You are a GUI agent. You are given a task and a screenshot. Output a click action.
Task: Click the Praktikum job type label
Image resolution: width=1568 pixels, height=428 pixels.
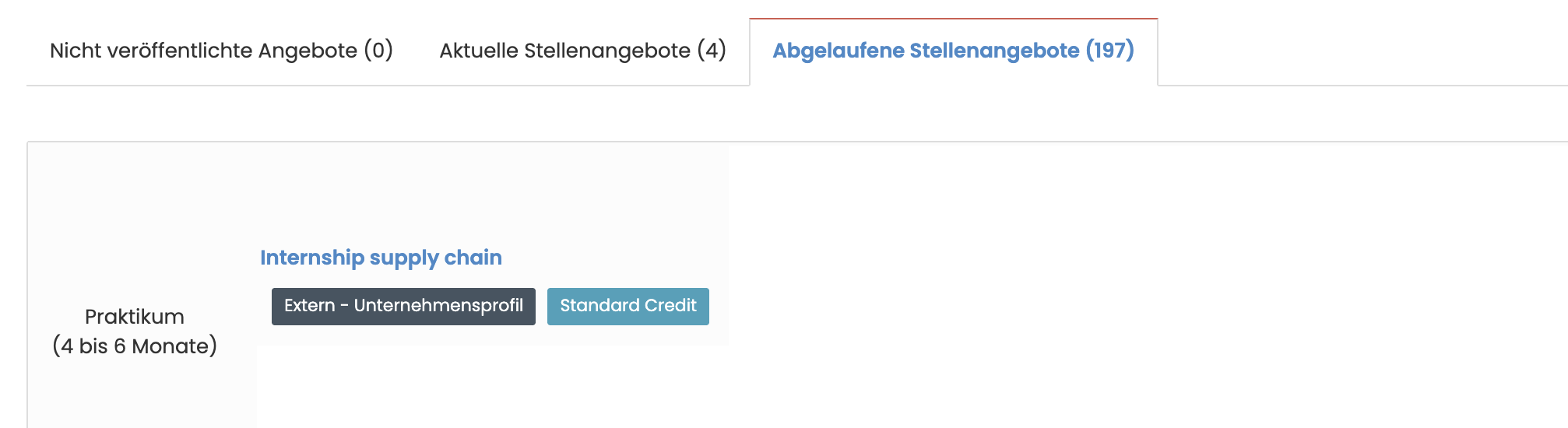pyautogui.click(x=135, y=317)
